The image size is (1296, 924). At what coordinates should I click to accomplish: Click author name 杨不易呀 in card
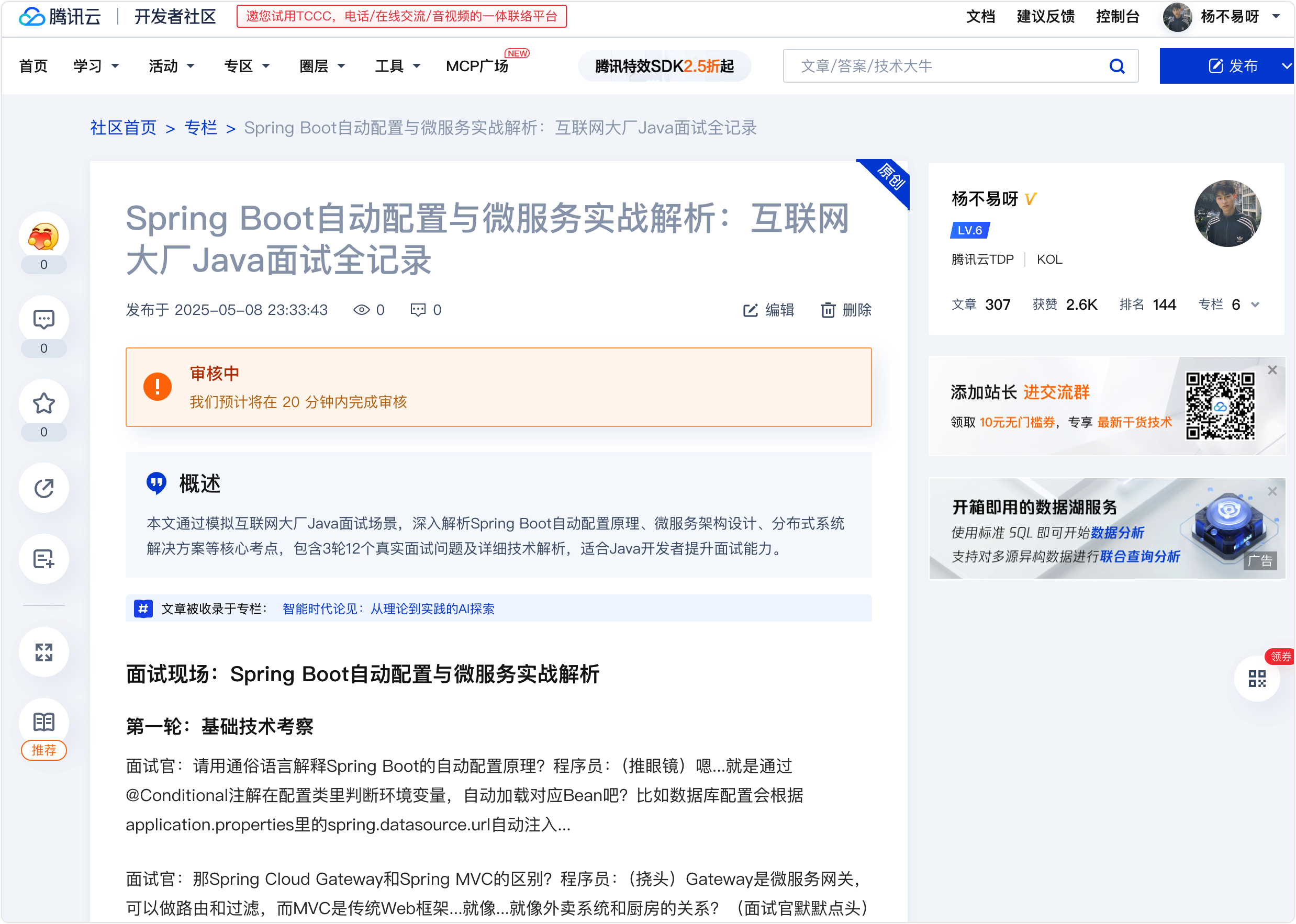[985, 199]
